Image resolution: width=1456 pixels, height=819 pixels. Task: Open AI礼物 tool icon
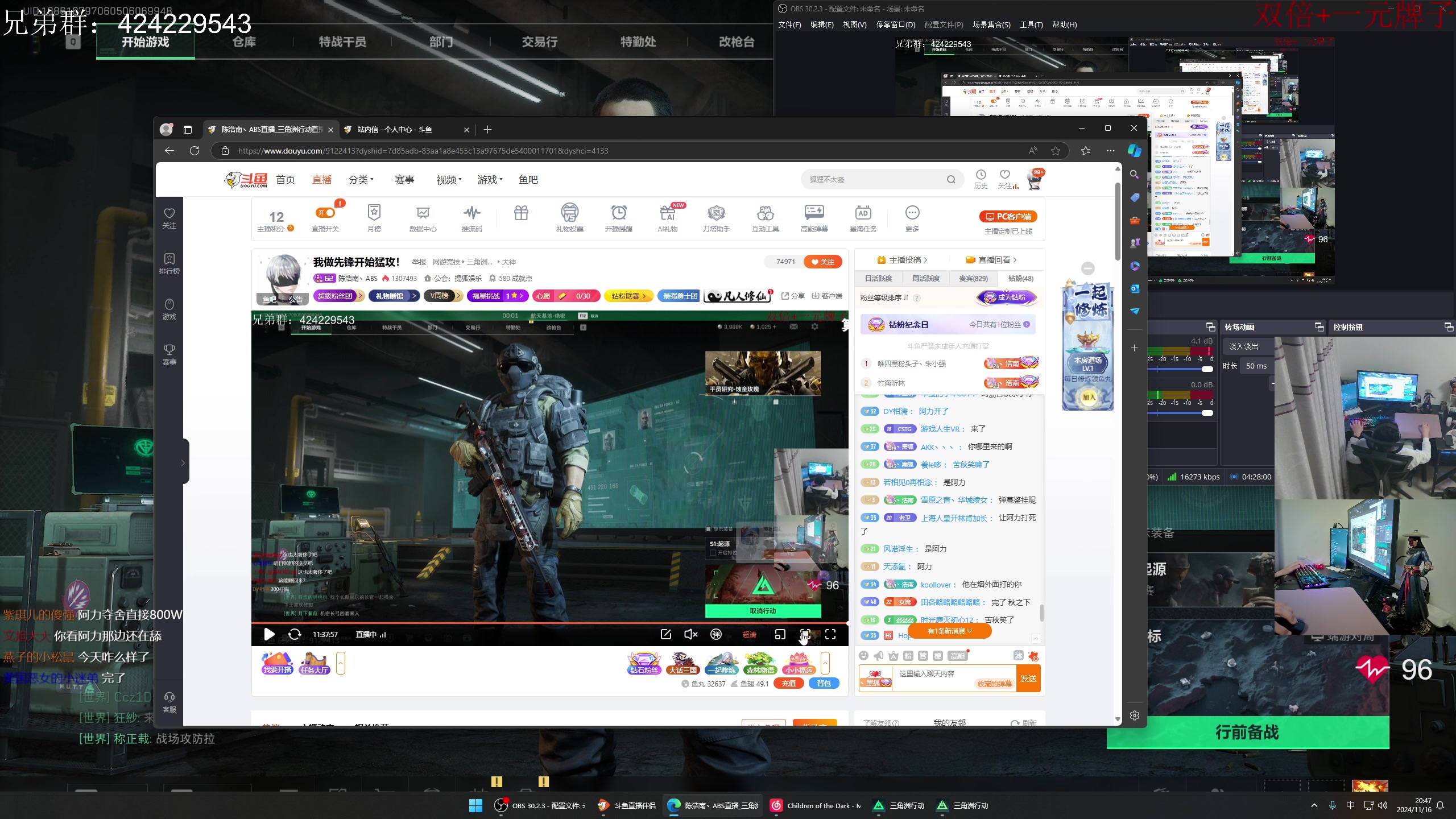tap(667, 218)
